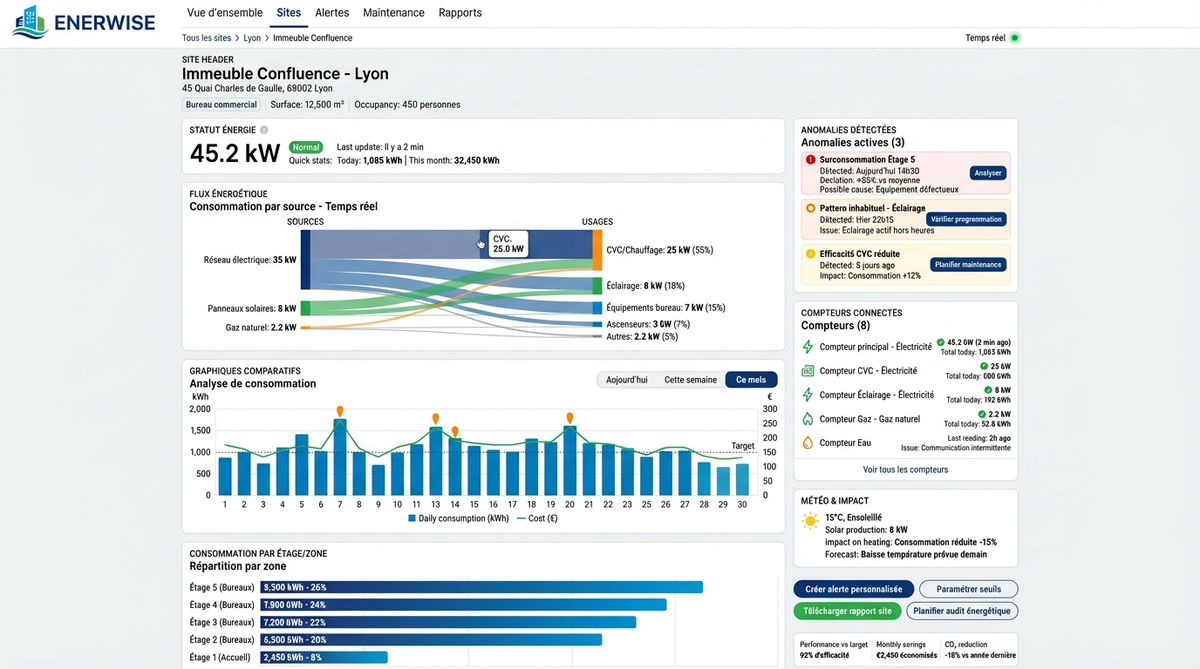
Task: Click the sun weather icon
Action: [x=810, y=521]
